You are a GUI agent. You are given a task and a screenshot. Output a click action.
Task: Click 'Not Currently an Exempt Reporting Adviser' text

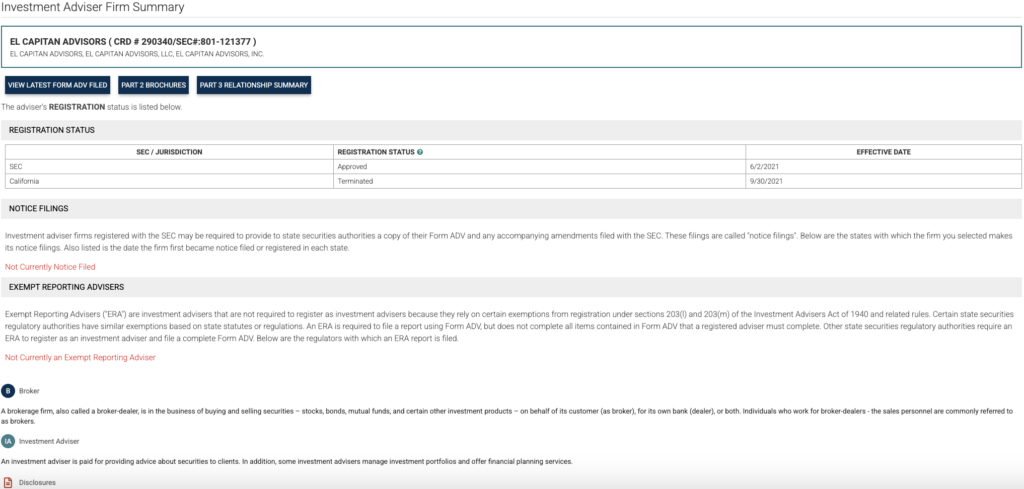tap(80, 357)
